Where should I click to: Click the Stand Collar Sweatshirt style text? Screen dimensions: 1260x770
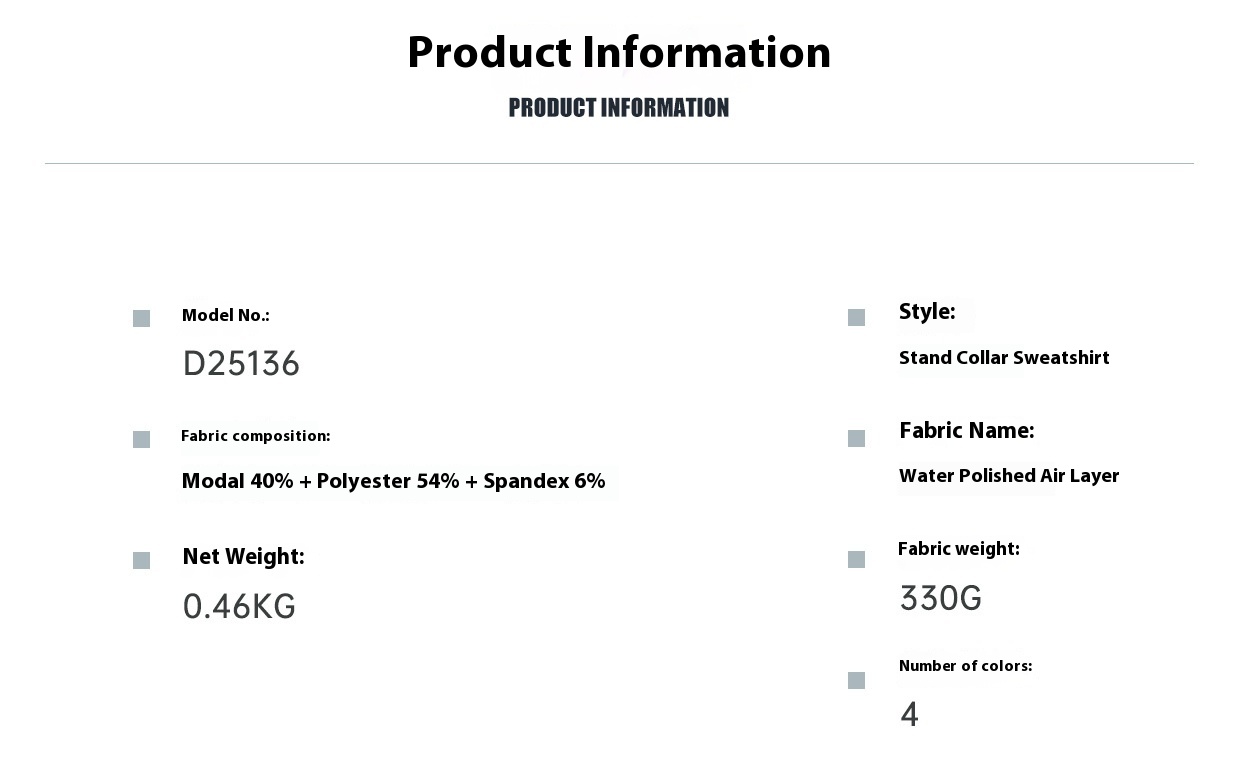point(1004,358)
